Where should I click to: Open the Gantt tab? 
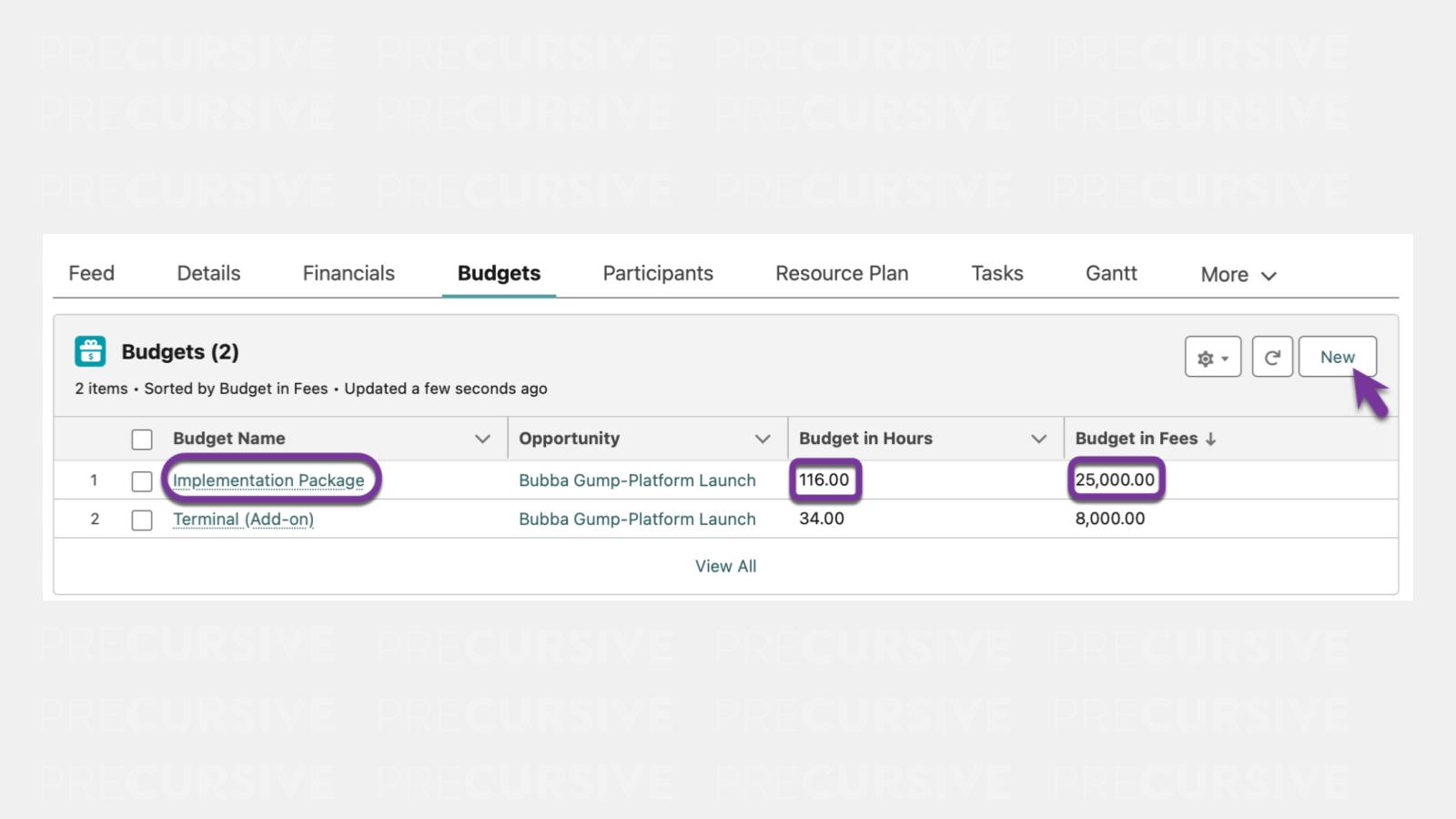point(1111,274)
